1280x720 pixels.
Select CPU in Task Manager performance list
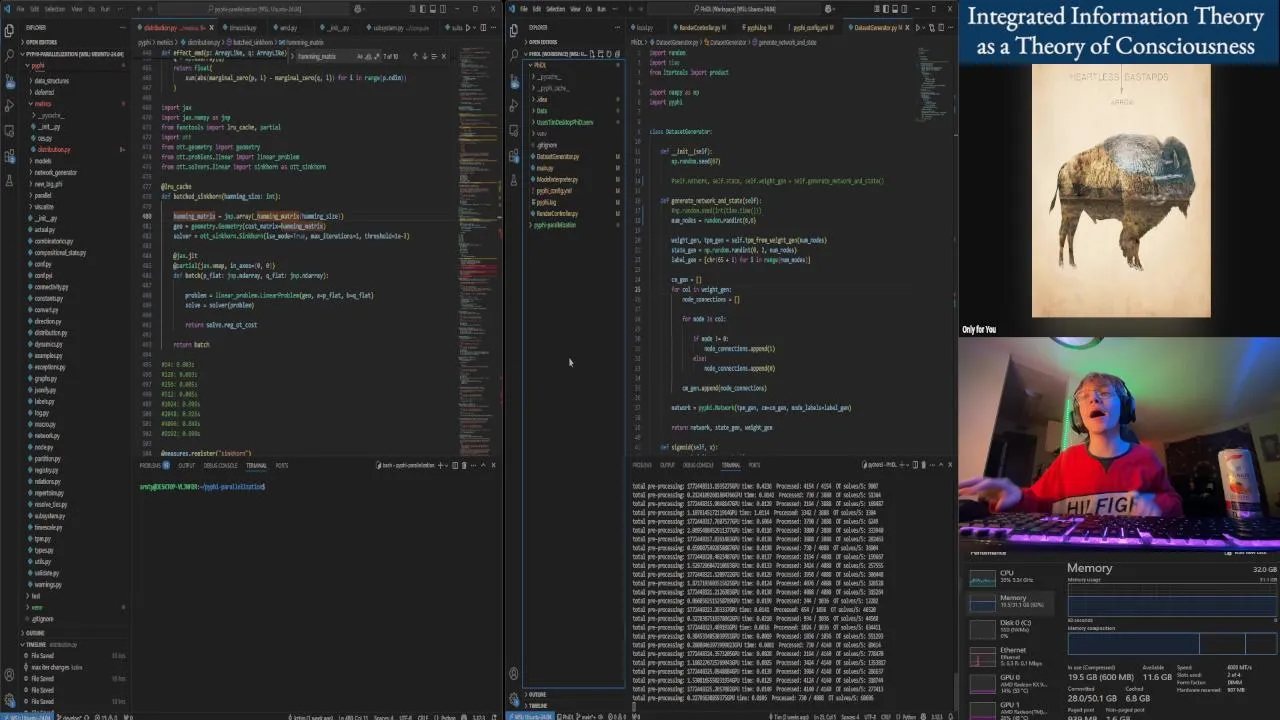[1008, 577]
